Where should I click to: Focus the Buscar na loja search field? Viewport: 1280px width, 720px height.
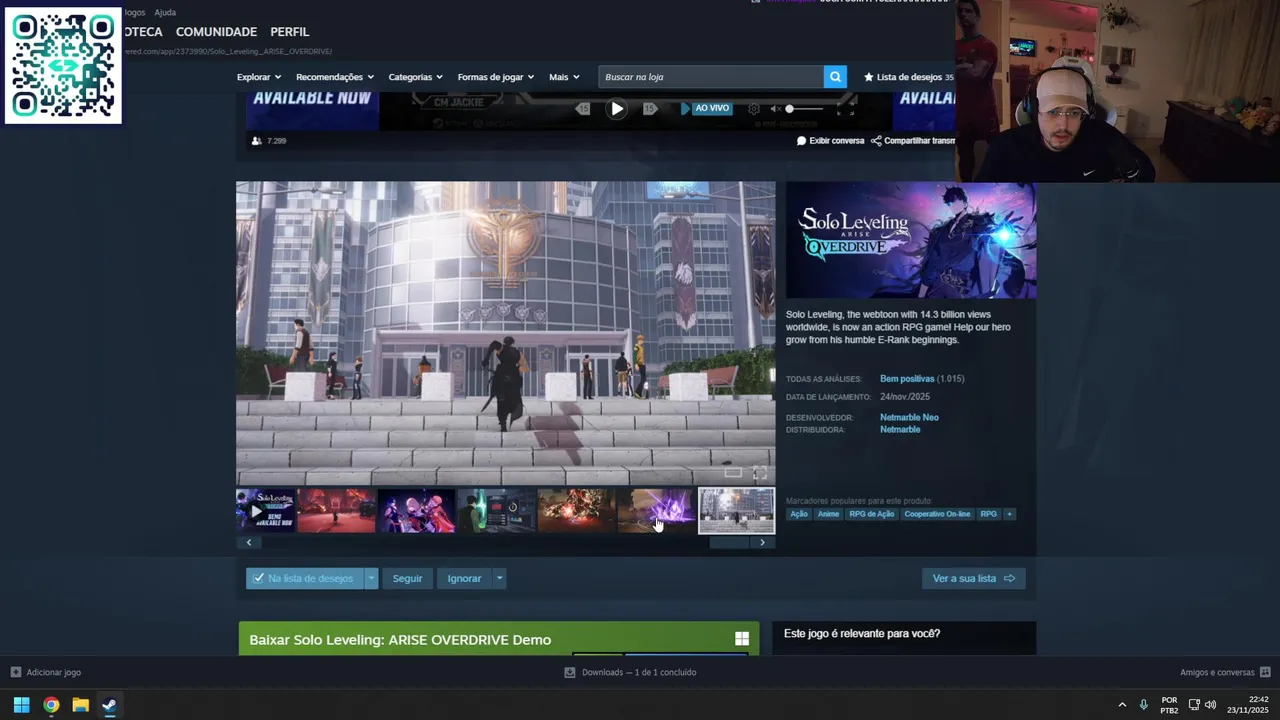pos(711,77)
